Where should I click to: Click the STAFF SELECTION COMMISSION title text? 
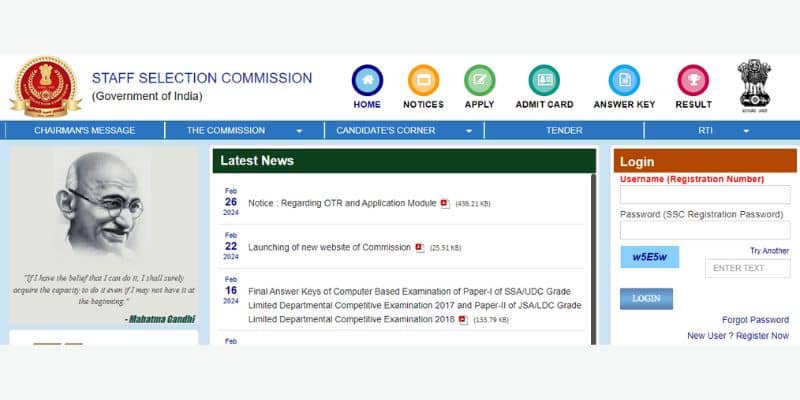click(202, 79)
